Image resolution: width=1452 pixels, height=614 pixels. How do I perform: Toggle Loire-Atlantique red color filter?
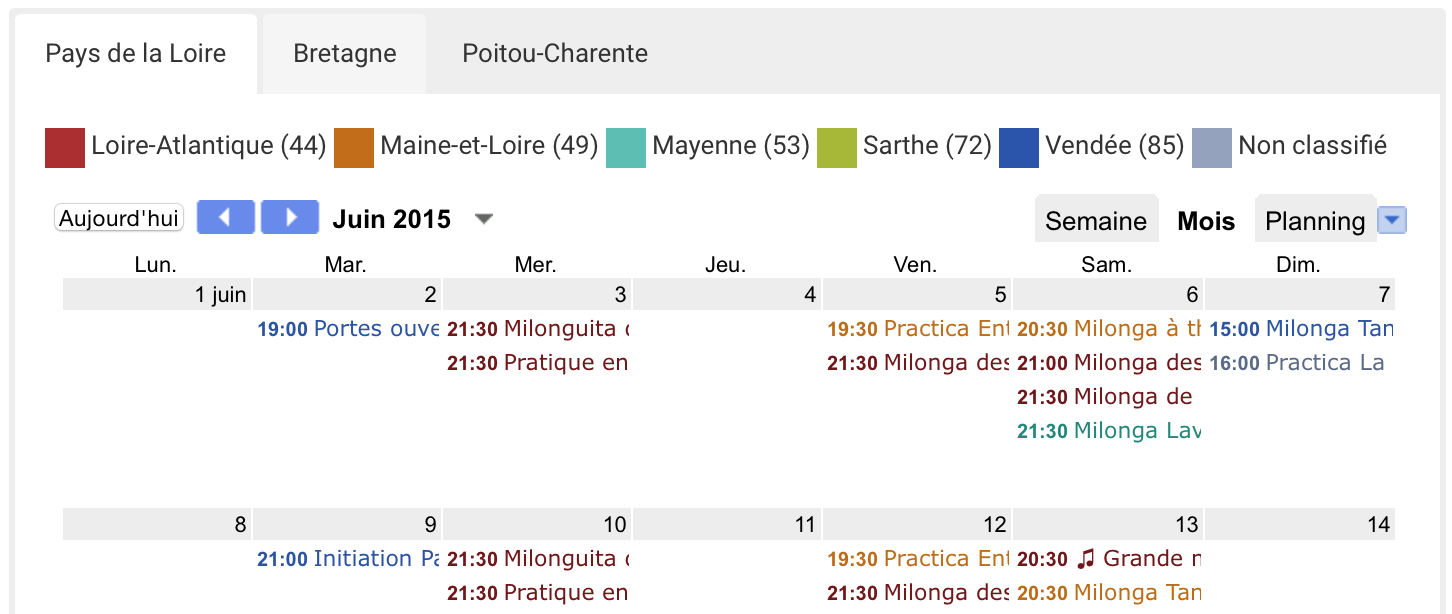click(65, 147)
